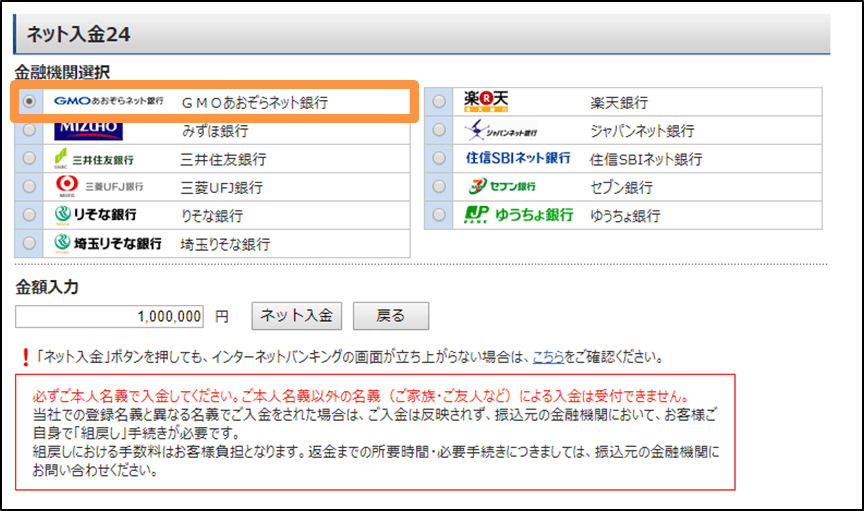Click the セブン銀行 7 logo

(502, 186)
